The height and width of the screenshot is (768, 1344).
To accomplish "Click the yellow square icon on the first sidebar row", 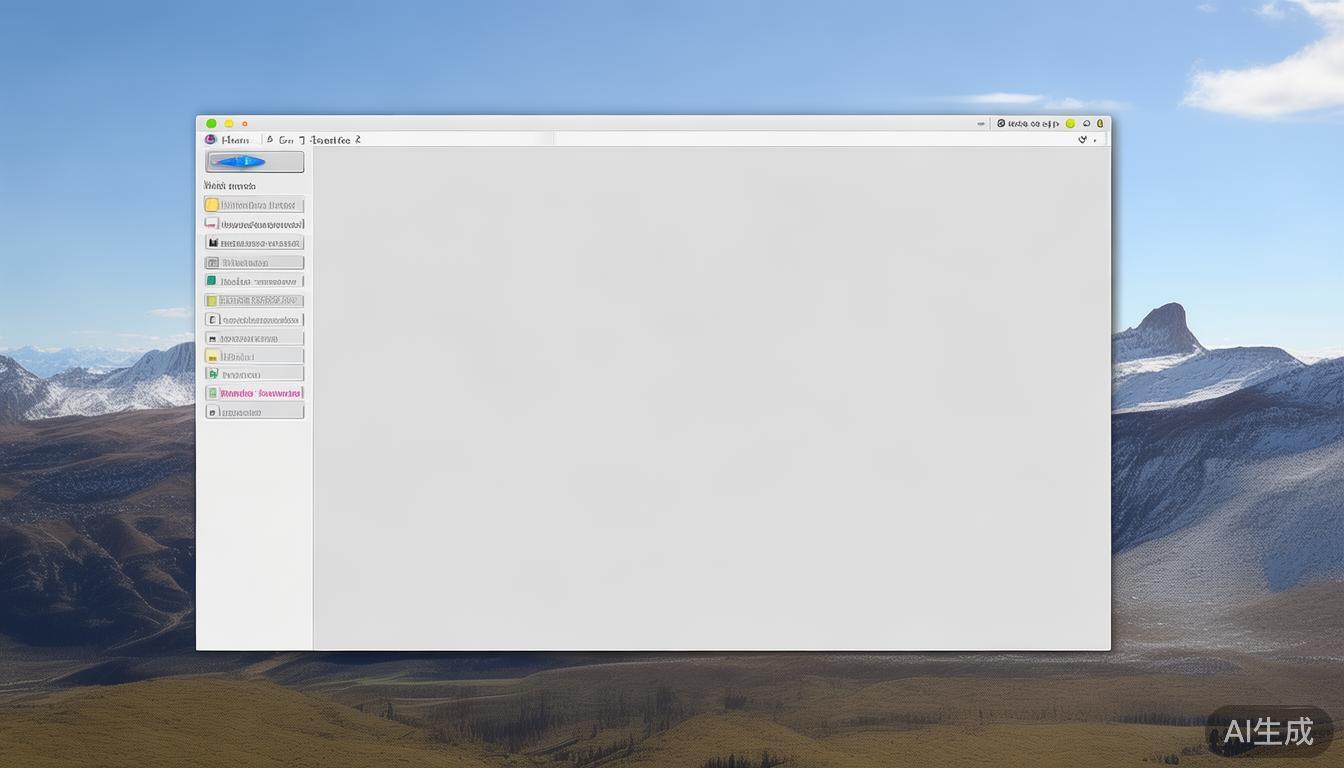I will click(x=212, y=205).
